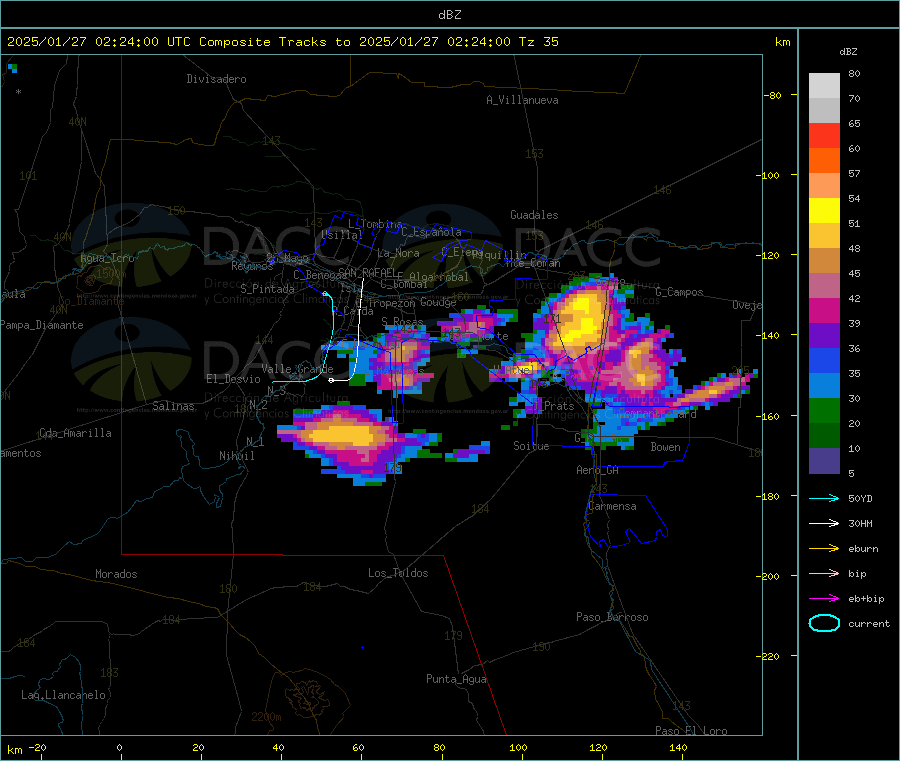Click the yellow storm core southwest of Soitue
The height and width of the screenshot is (761, 900).
344,434
